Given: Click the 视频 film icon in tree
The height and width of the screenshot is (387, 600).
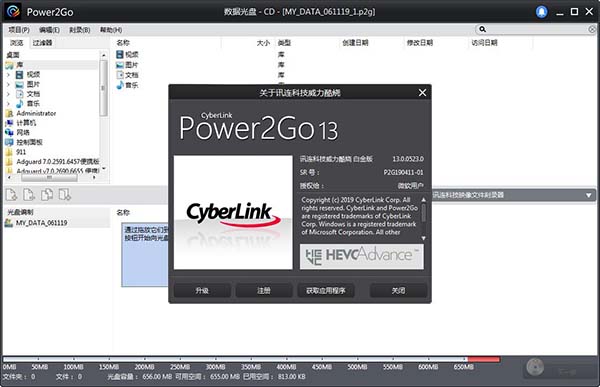Looking at the screenshot, I should pyautogui.click(x=20, y=75).
